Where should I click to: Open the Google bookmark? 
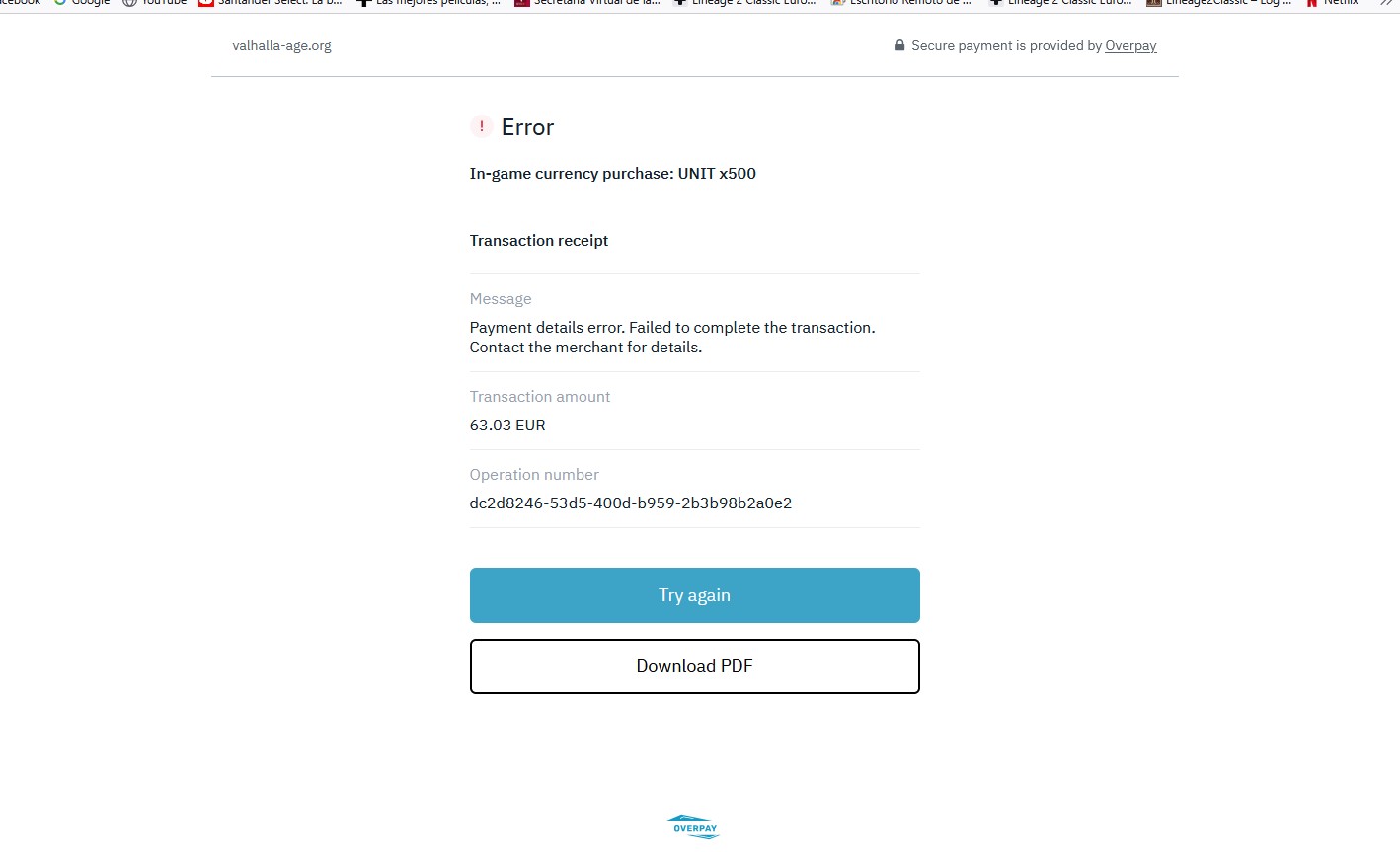pos(81,3)
